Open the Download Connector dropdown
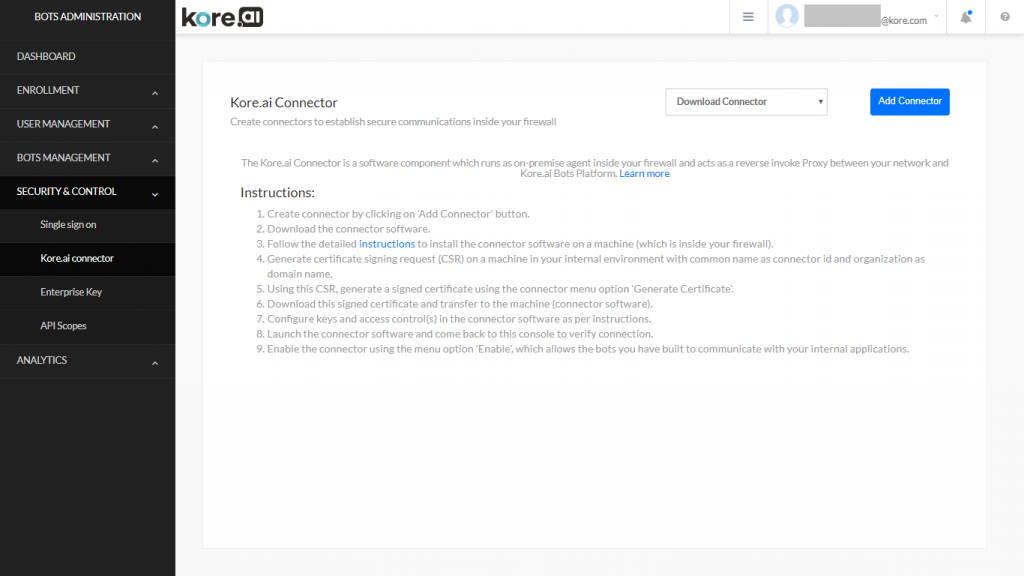Screen dimensions: 1024x576 tap(746, 101)
